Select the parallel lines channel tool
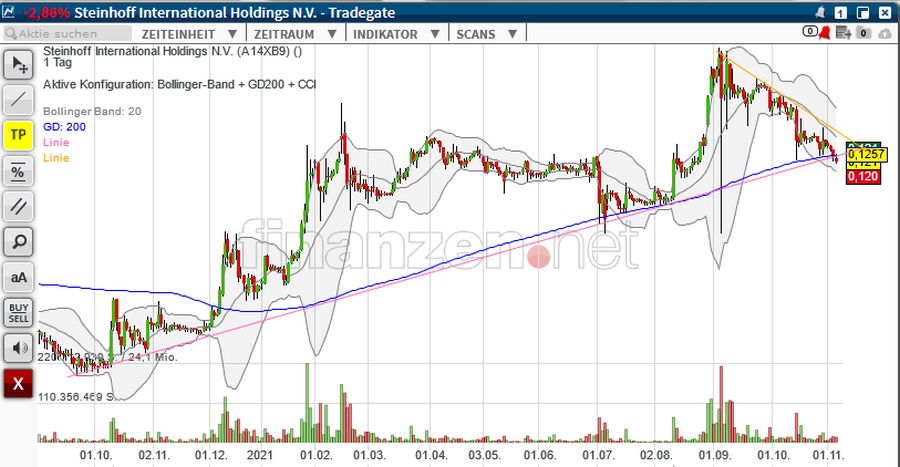Image resolution: width=900 pixels, height=467 pixels. (18, 207)
